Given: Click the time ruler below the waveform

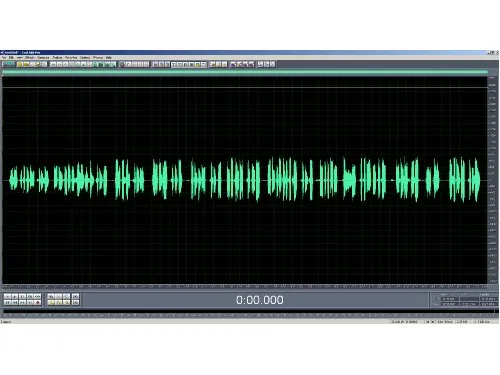Looking at the screenshot, I should click(x=245, y=286).
